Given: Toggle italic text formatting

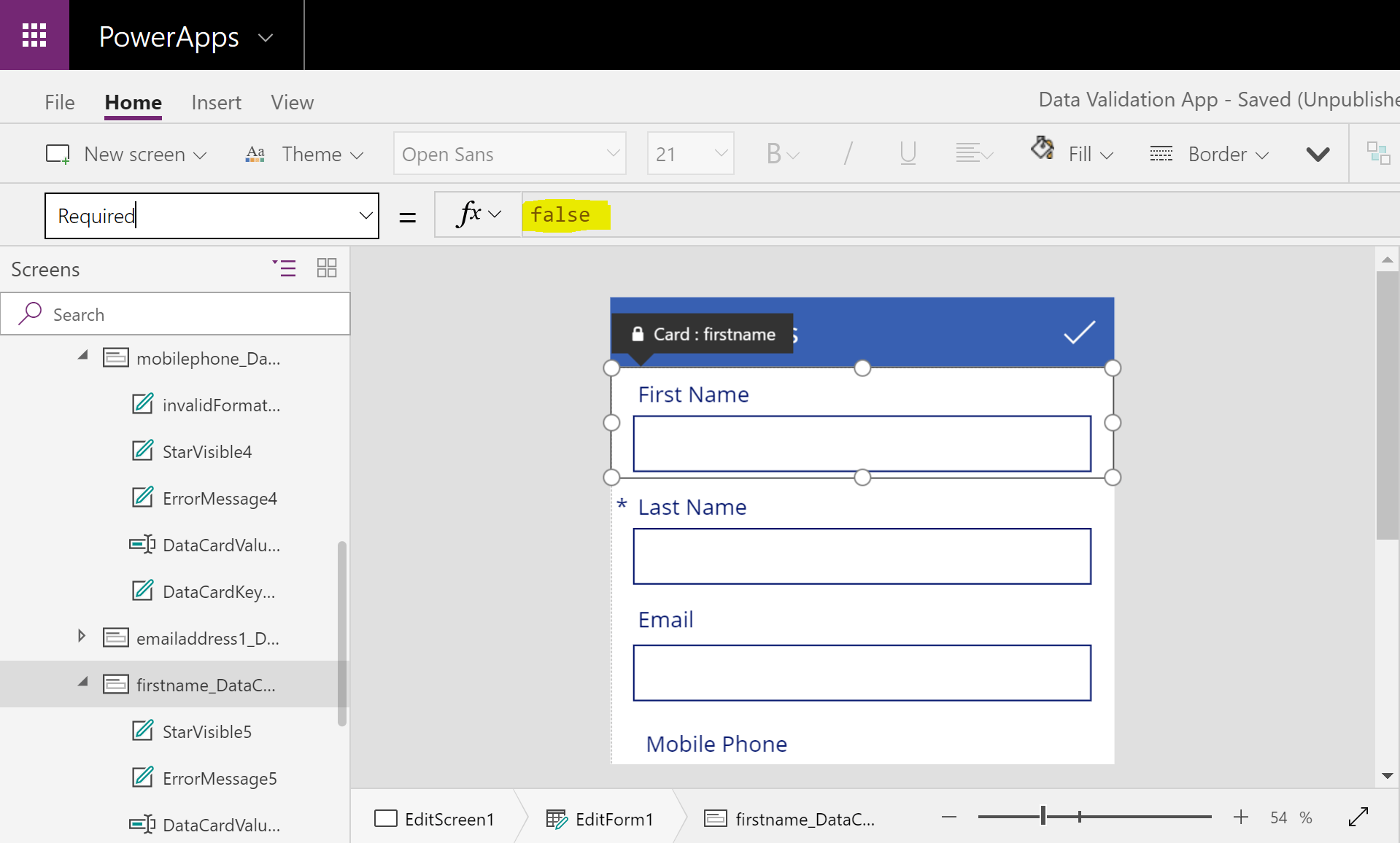Looking at the screenshot, I should (848, 154).
